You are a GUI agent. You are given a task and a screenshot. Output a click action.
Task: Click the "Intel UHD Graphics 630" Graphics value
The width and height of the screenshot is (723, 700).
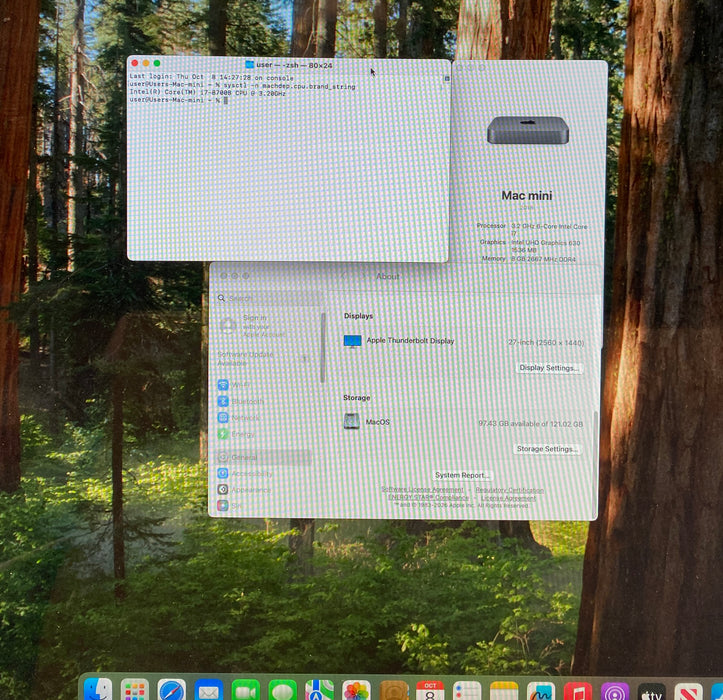tap(545, 243)
